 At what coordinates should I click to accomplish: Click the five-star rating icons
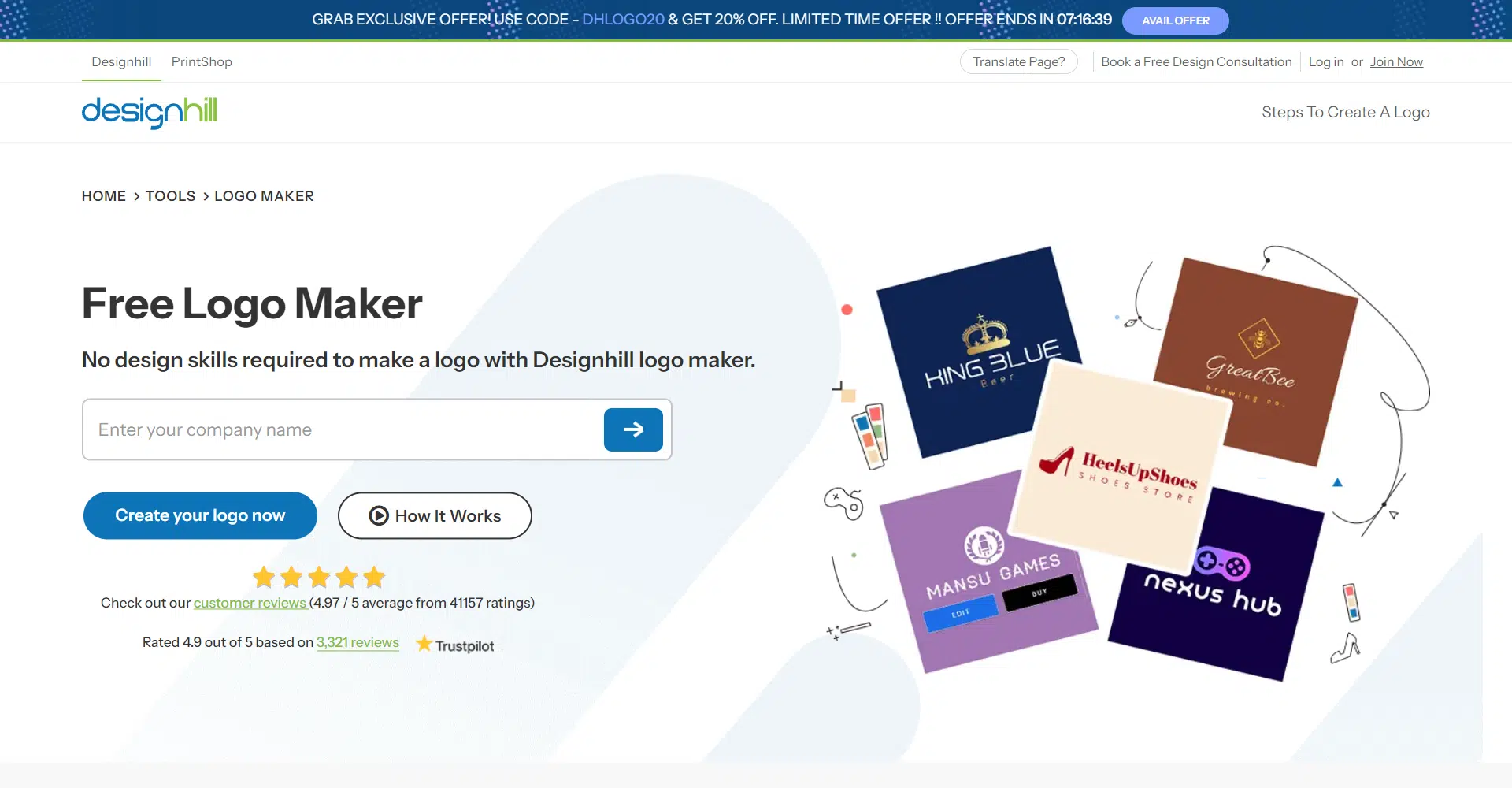point(319,577)
